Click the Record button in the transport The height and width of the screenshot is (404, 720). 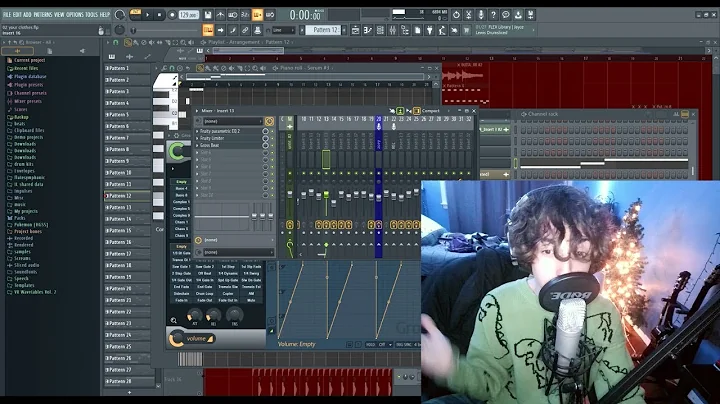click(x=172, y=15)
